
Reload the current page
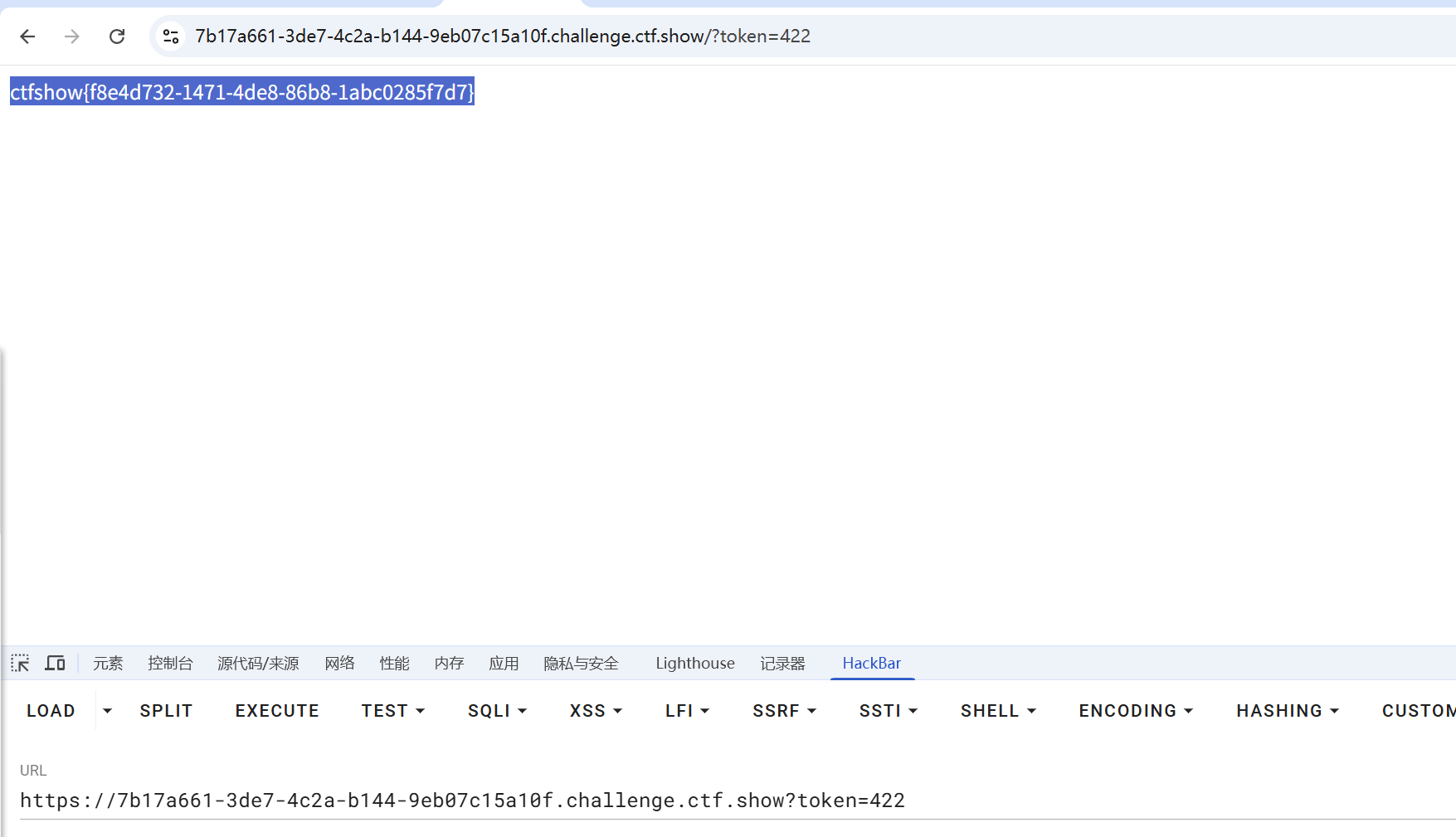[x=117, y=36]
